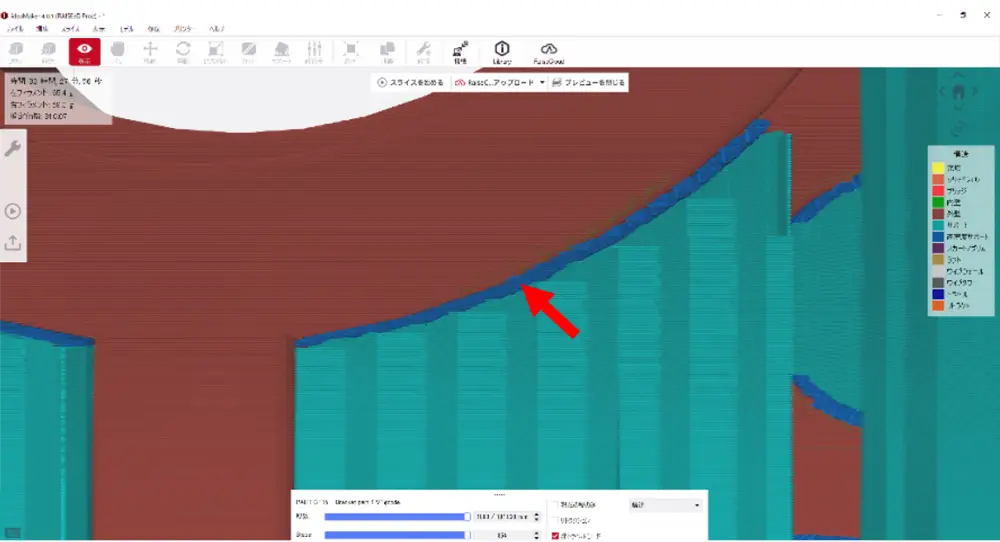The height and width of the screenshot is (542, 1000).
Task: Click the play icon on left sidebar
Action: click(13, 211)
